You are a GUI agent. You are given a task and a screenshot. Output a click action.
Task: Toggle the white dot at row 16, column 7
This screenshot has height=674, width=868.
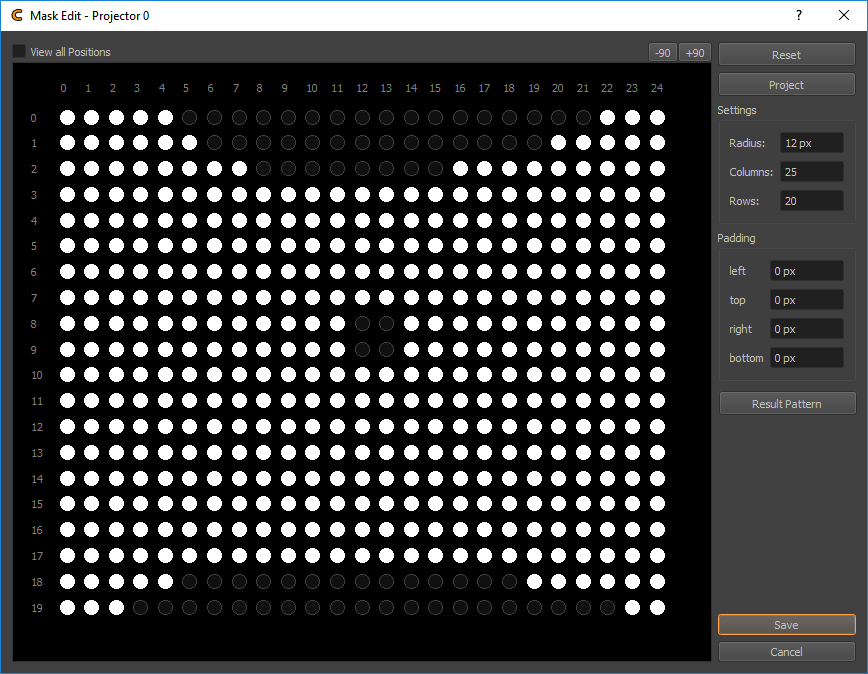pyautogui.click(x=239, y=530)
